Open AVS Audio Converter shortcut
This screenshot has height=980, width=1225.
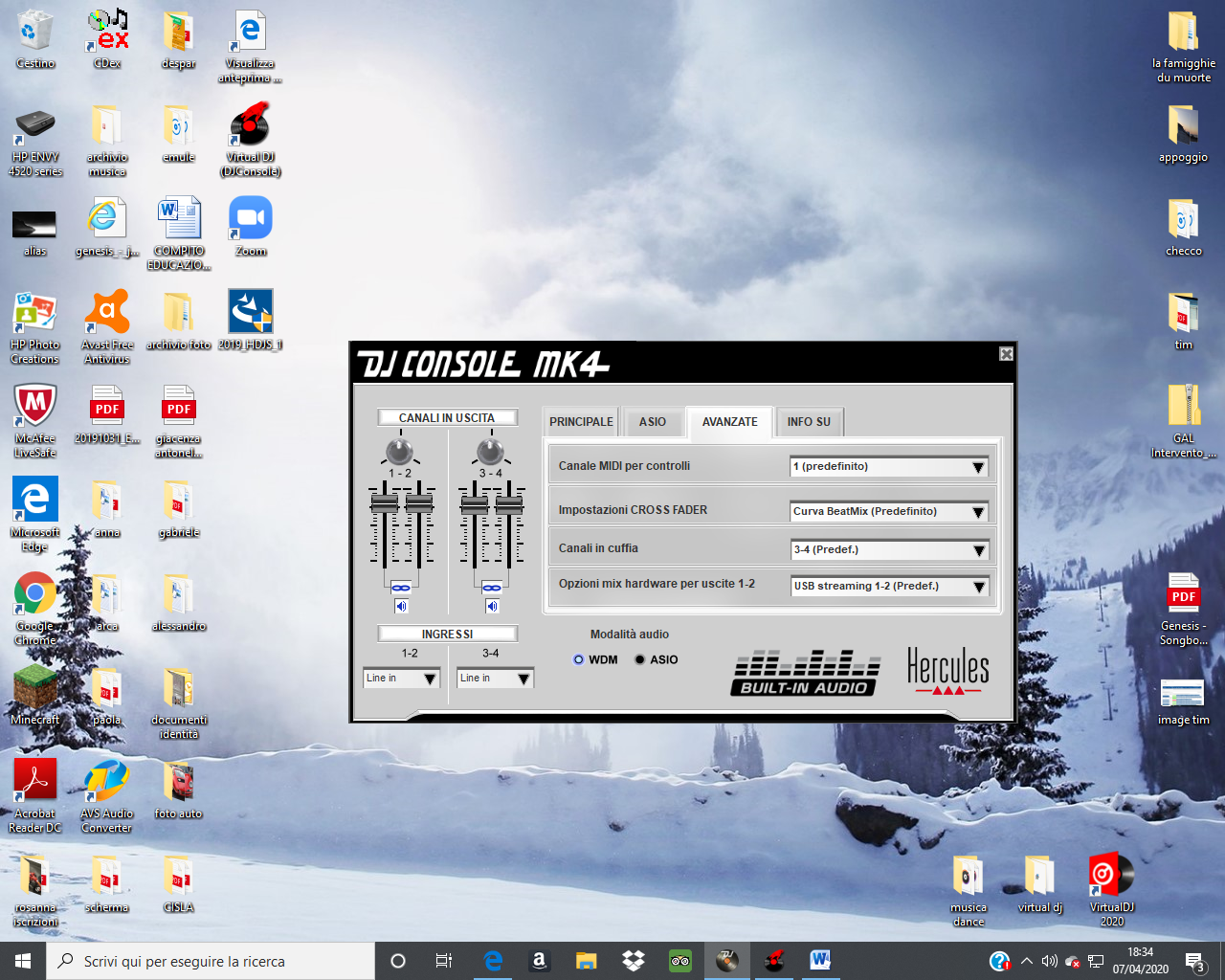tap(107, 796)
